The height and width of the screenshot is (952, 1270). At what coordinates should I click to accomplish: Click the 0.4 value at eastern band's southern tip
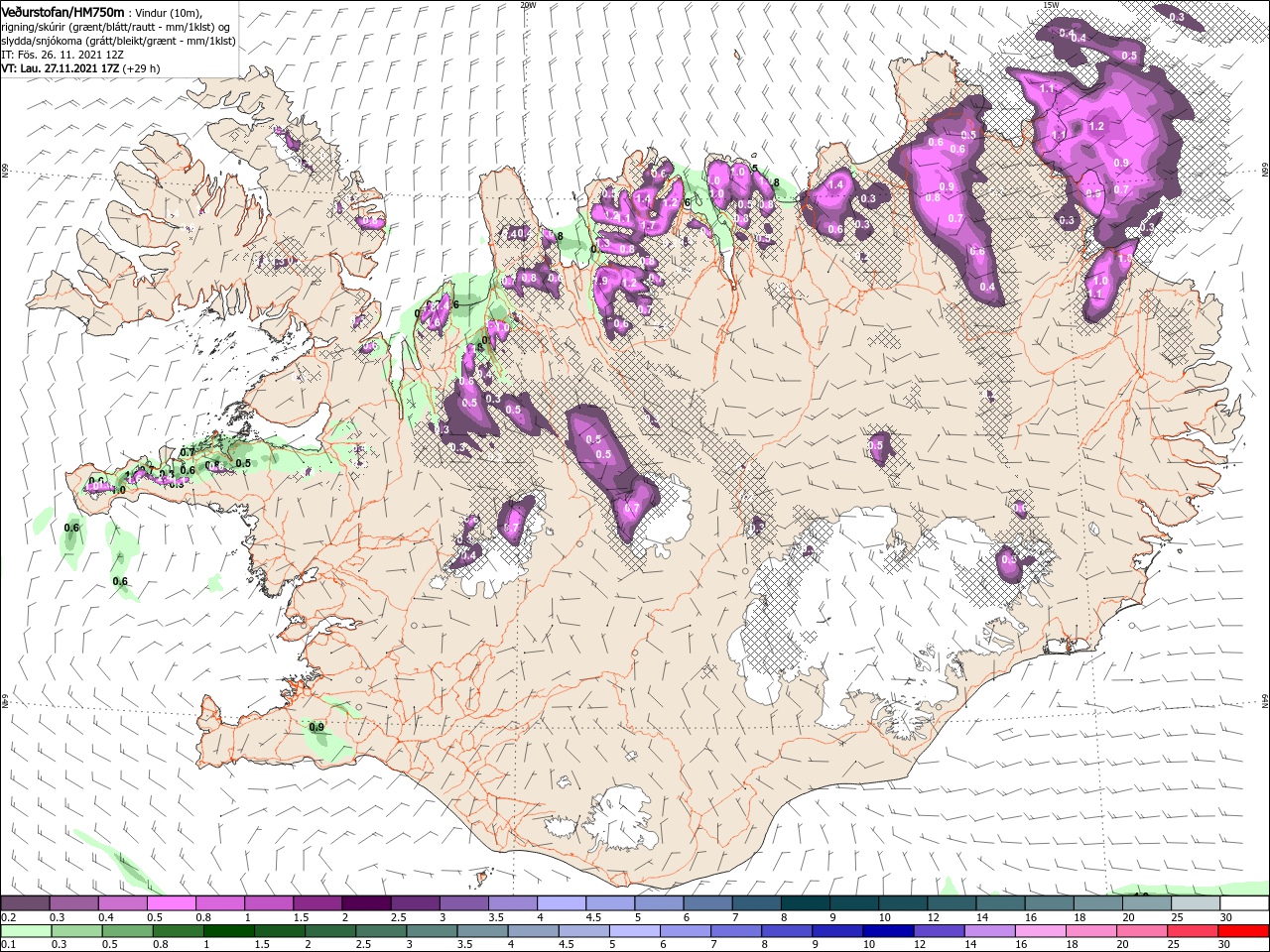click(987, 288)
